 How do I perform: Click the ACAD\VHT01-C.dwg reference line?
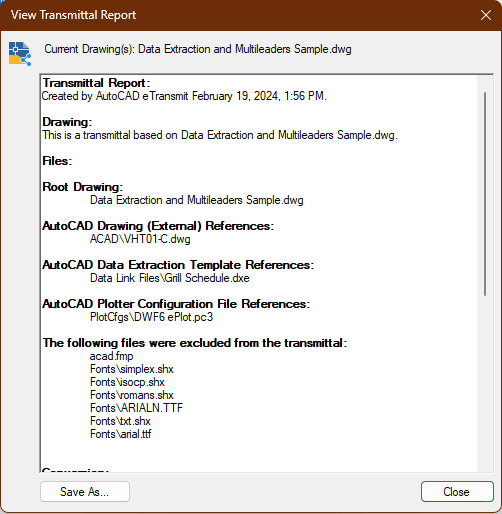click(140, 239)
